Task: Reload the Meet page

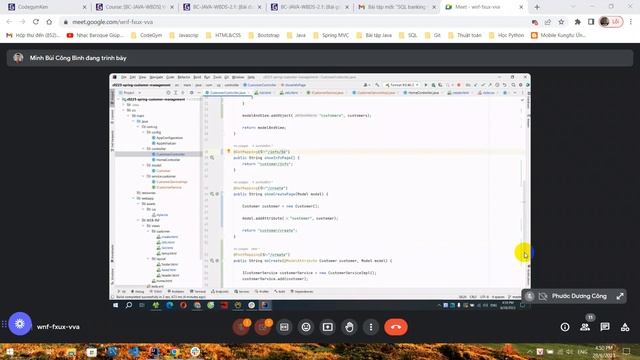Action: pos(36,22)
